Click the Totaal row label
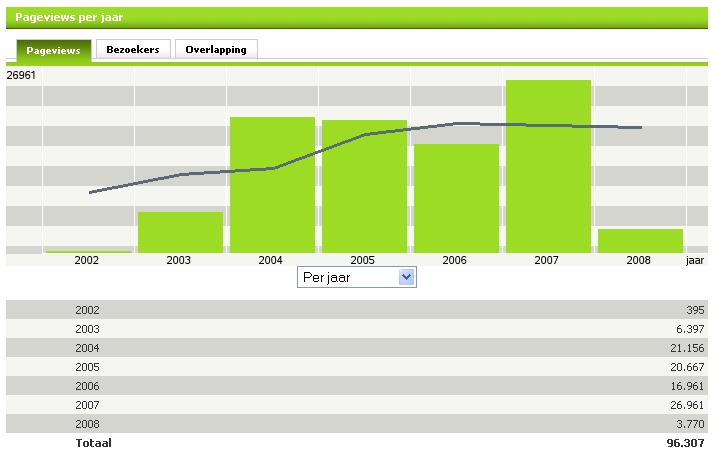Image resolution: width=713 pixels, height=454 pixels. pos(93,443)
